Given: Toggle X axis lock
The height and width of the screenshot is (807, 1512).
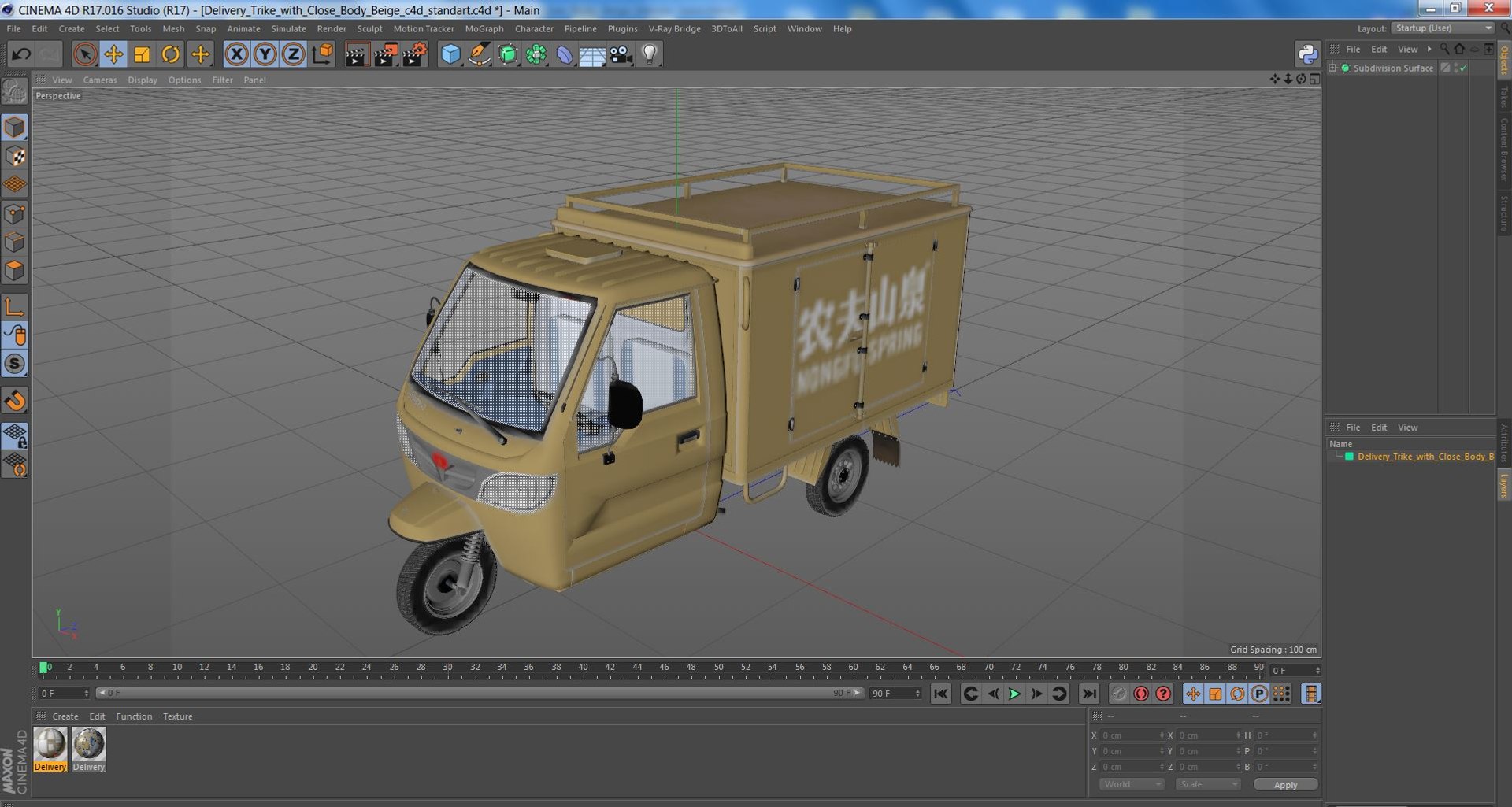Looking at the screenshot, I should (x=236, y=54).
